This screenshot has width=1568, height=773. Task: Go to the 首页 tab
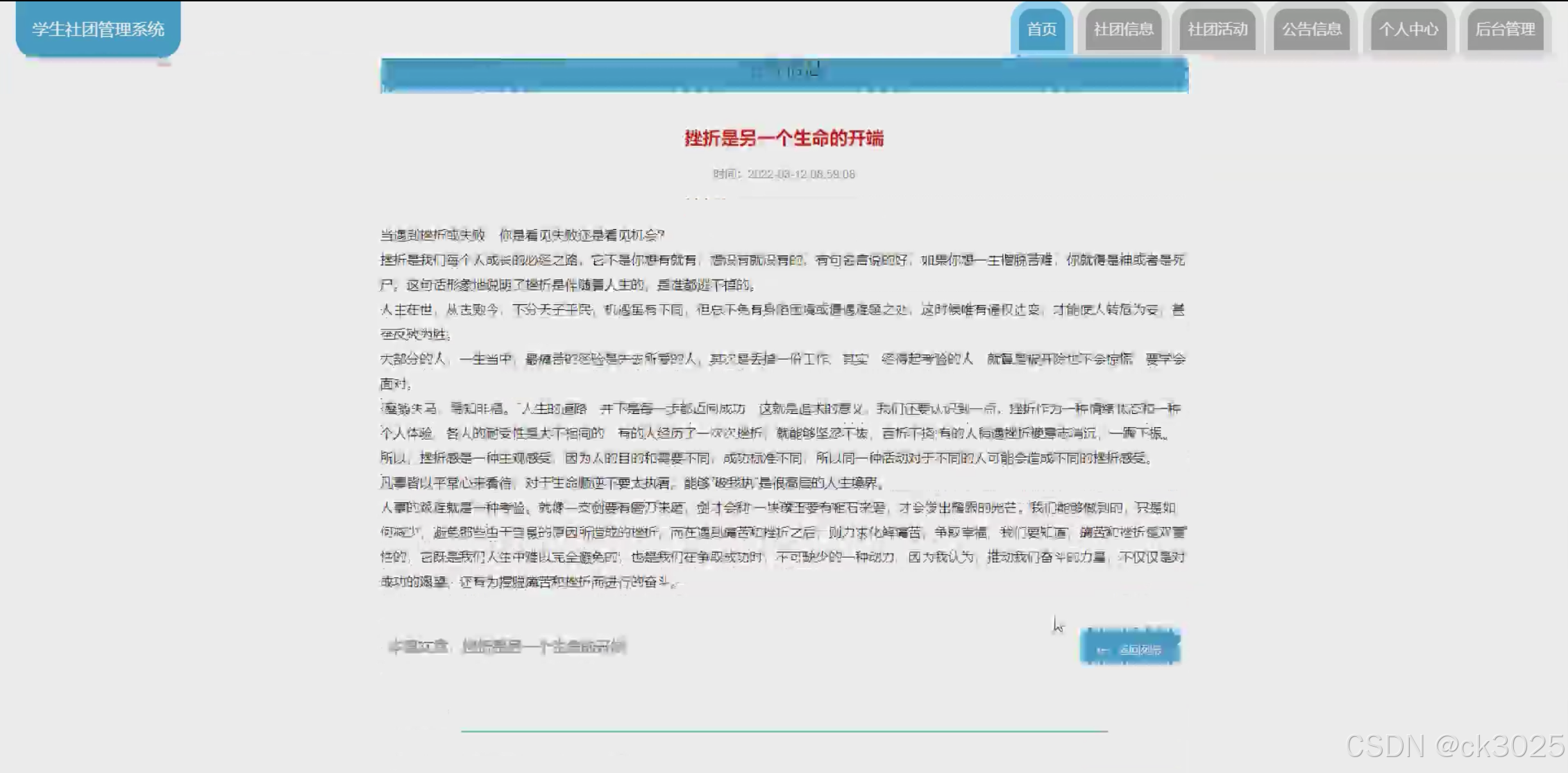(x=1041, y=29)
